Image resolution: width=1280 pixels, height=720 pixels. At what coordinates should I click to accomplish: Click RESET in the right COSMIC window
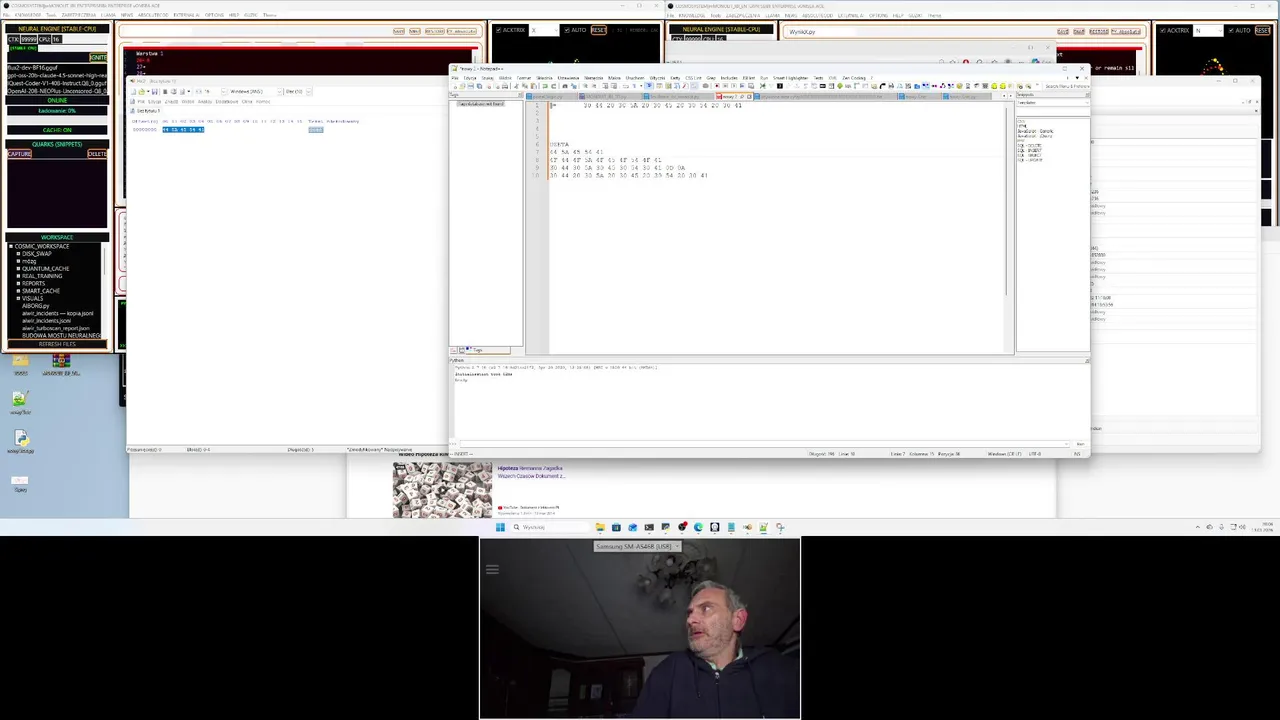click(1263, 30)
